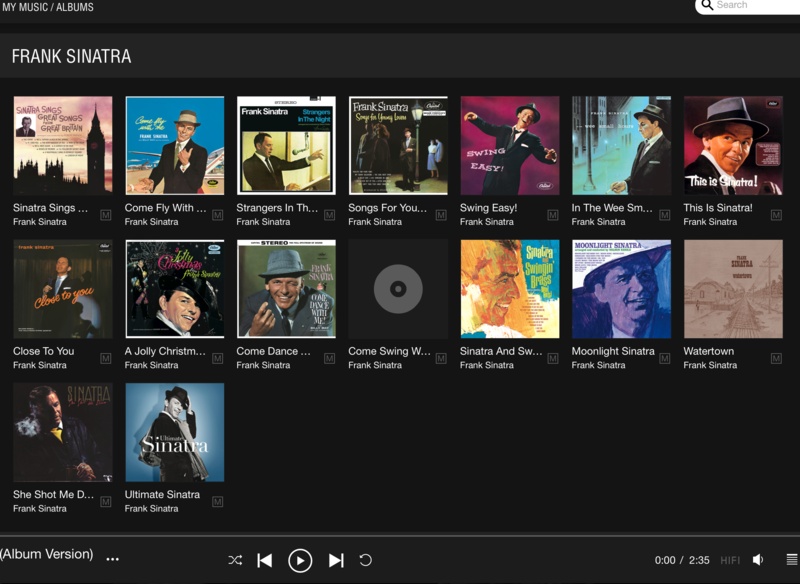The height and width of the screenshot is (584, 800).
Task: Open Songs For Young Lovers cover art
Action: (398, 145)
